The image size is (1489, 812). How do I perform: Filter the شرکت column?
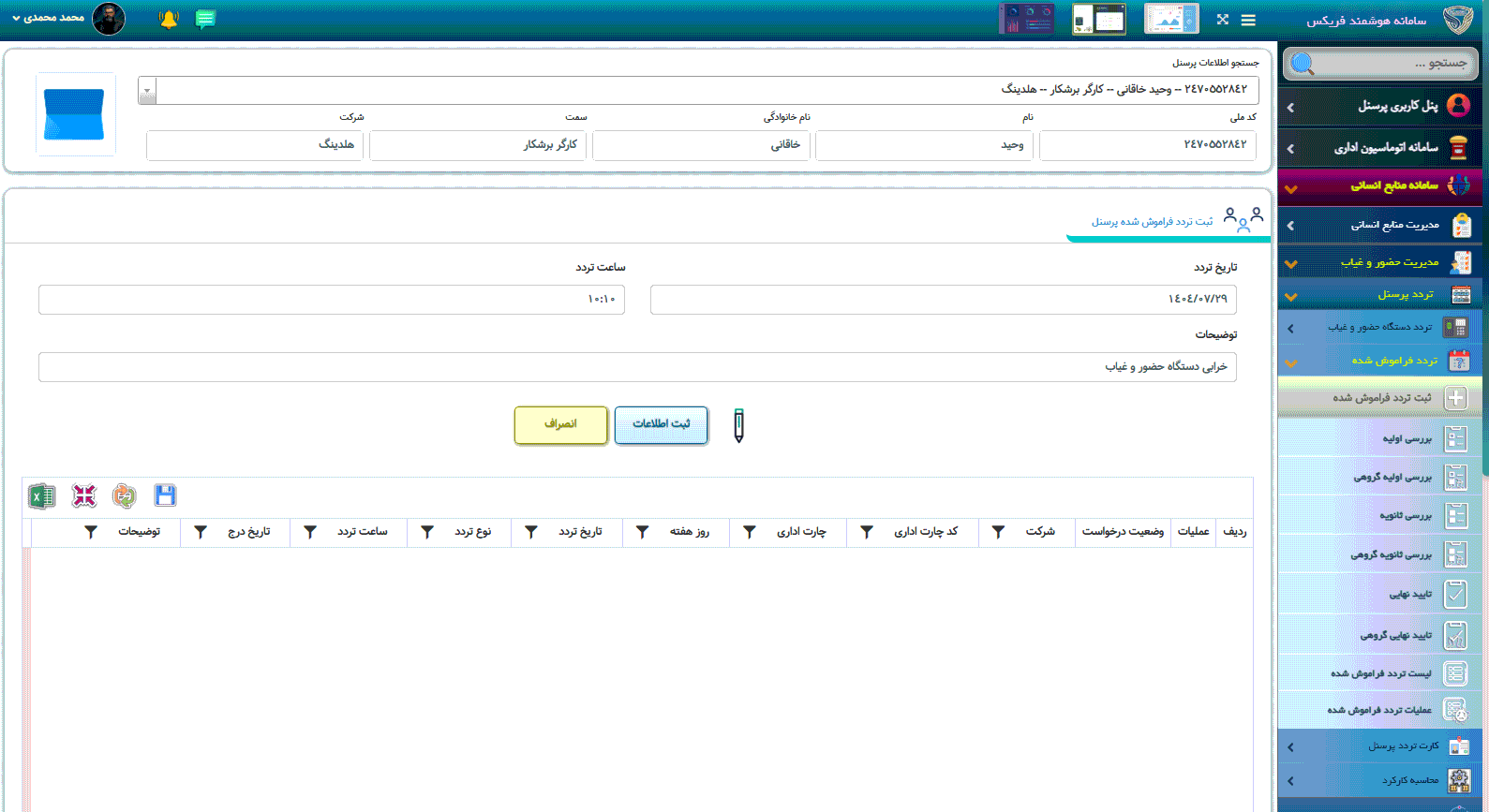click(998, 532)
